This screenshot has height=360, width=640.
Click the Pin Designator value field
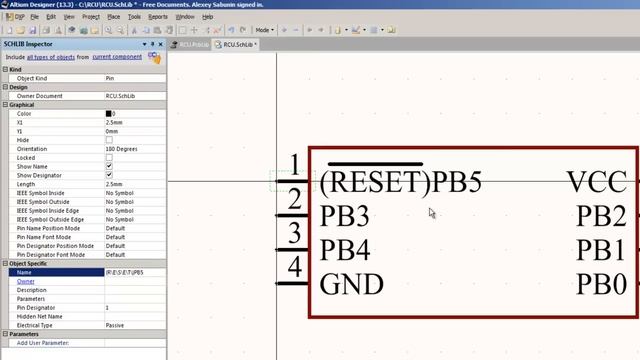[x=135, y=308]
